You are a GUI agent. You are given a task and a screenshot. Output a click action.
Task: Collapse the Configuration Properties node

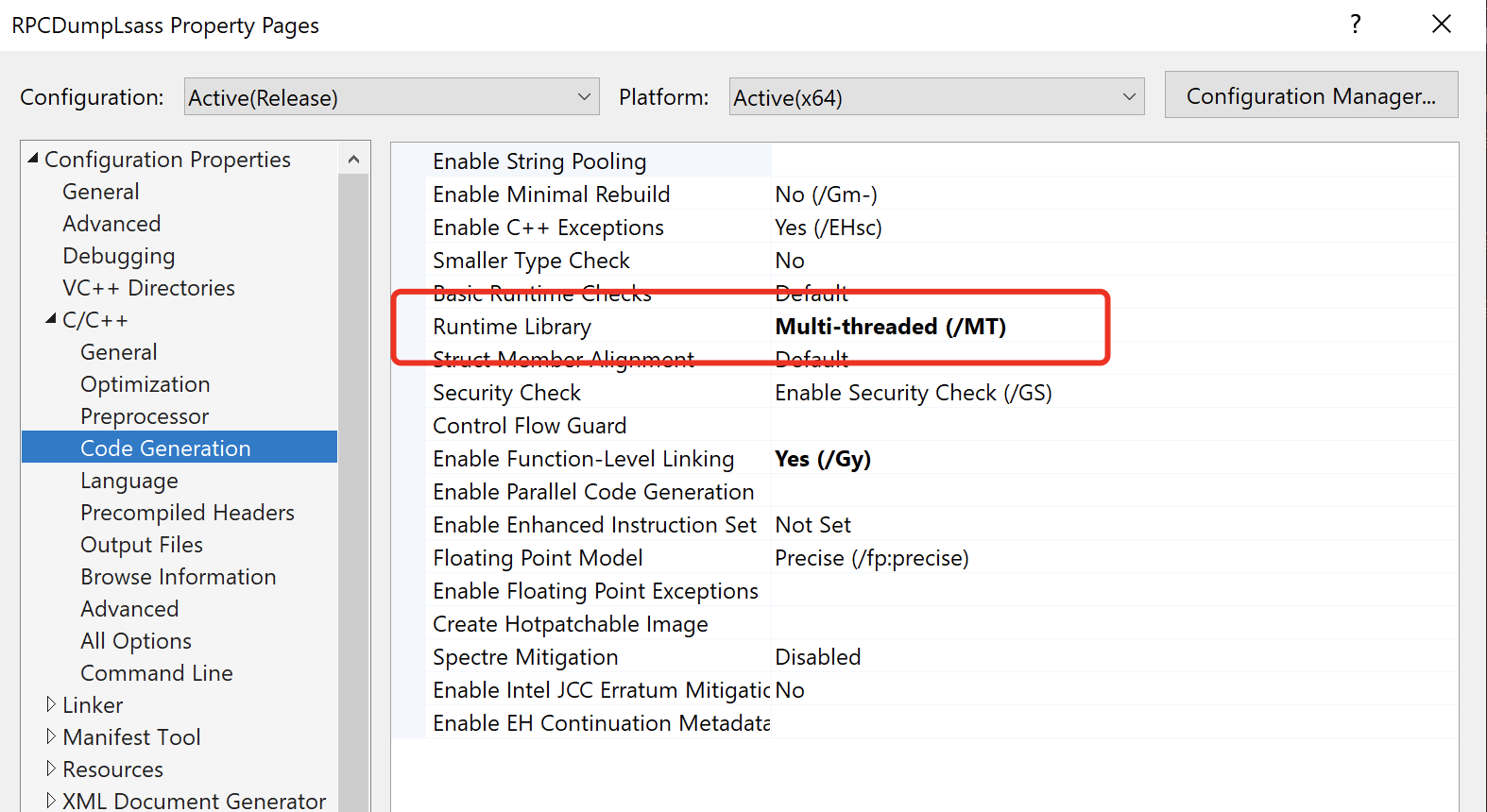coord(34,159)
